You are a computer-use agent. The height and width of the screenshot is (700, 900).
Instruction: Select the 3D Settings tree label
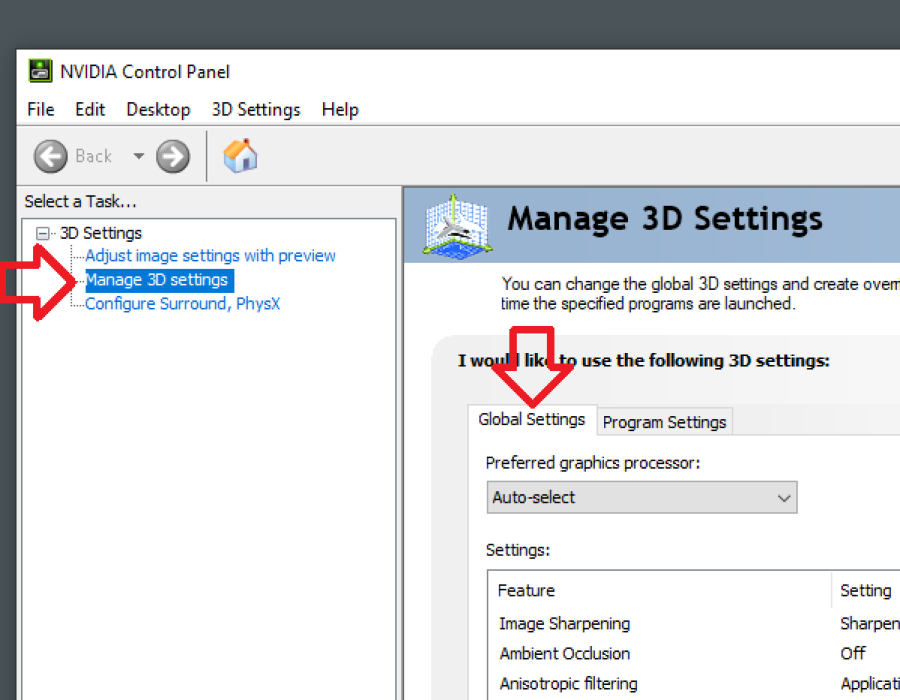pos(101,233)
